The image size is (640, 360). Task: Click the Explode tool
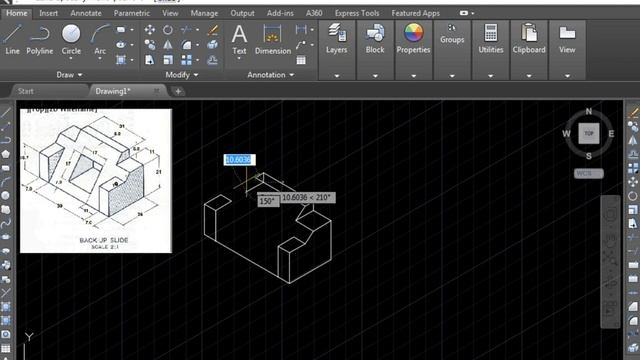click(x=213, y=45)
